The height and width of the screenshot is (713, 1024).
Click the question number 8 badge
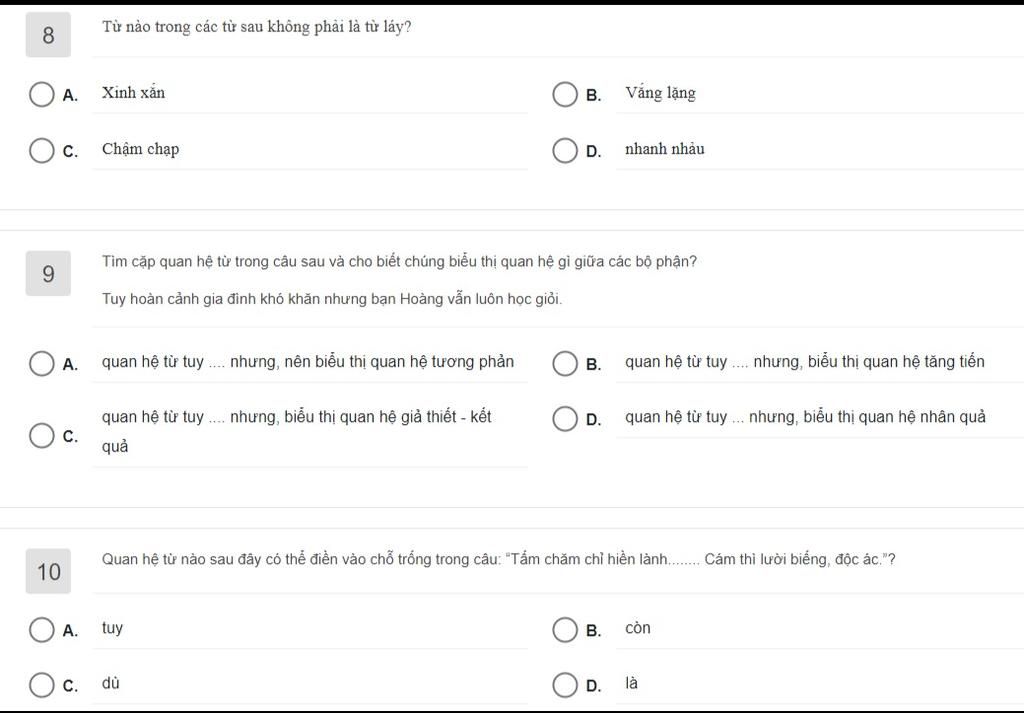click(x=48, y=35)
